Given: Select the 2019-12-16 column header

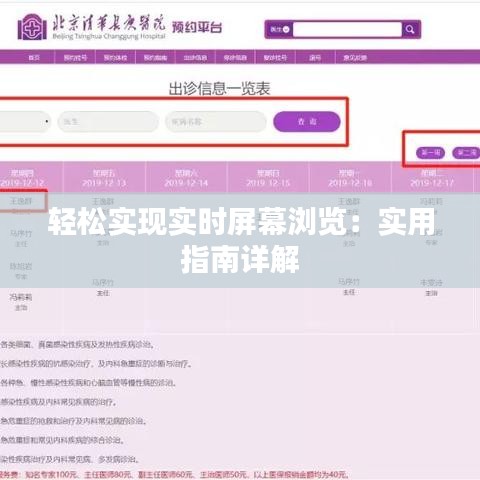Looking at the screenshot, I should [350, 178].
